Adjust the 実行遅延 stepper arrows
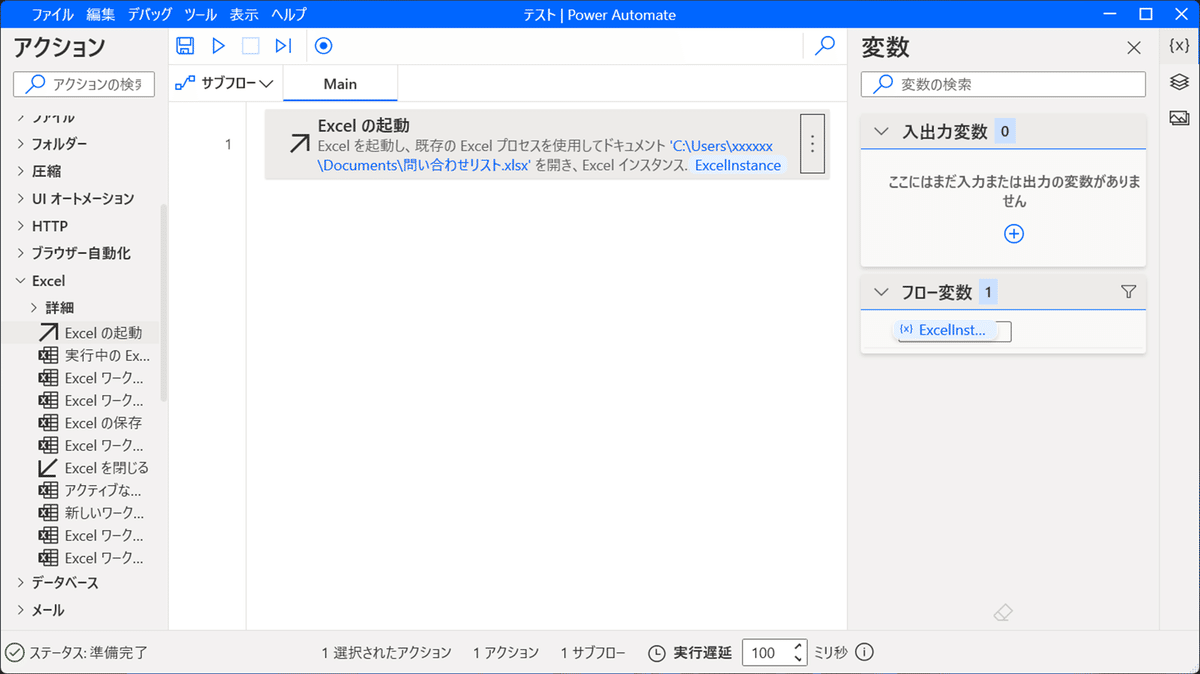 (798, 653)
